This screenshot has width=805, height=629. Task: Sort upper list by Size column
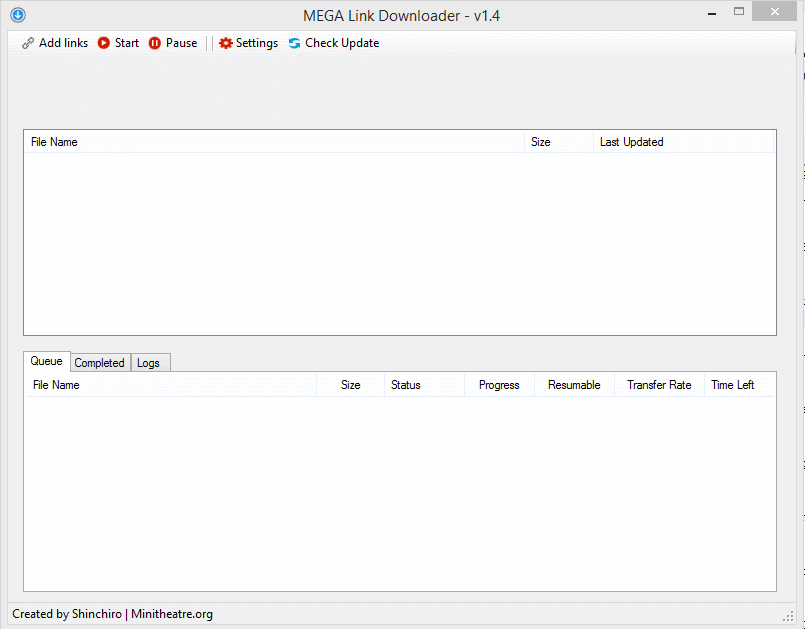[x=559, y=142]
